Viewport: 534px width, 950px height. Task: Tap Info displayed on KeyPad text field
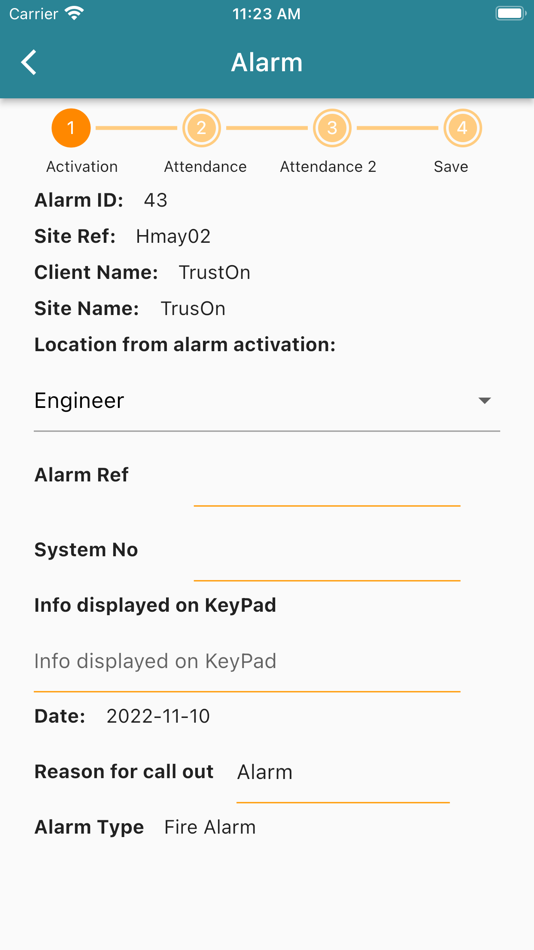[x=247, y=662]
